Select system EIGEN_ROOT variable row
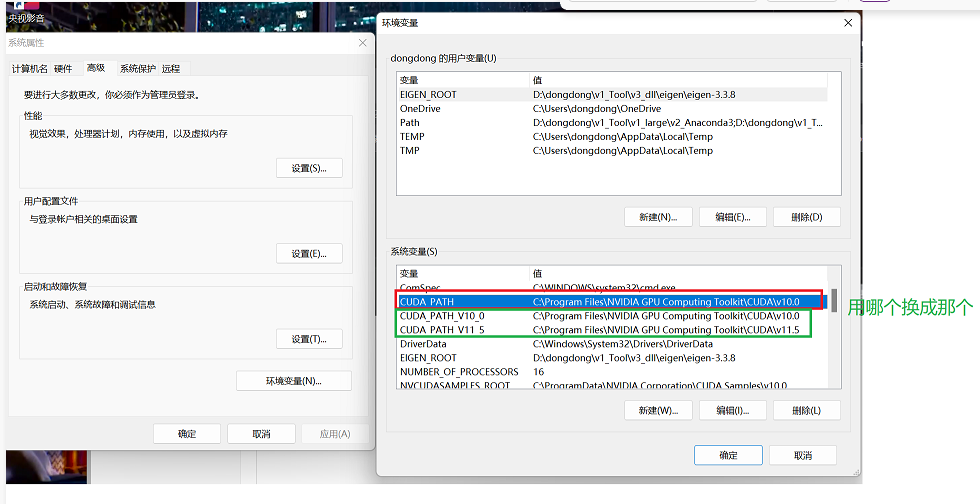980x504 pixels. point(612,358)
